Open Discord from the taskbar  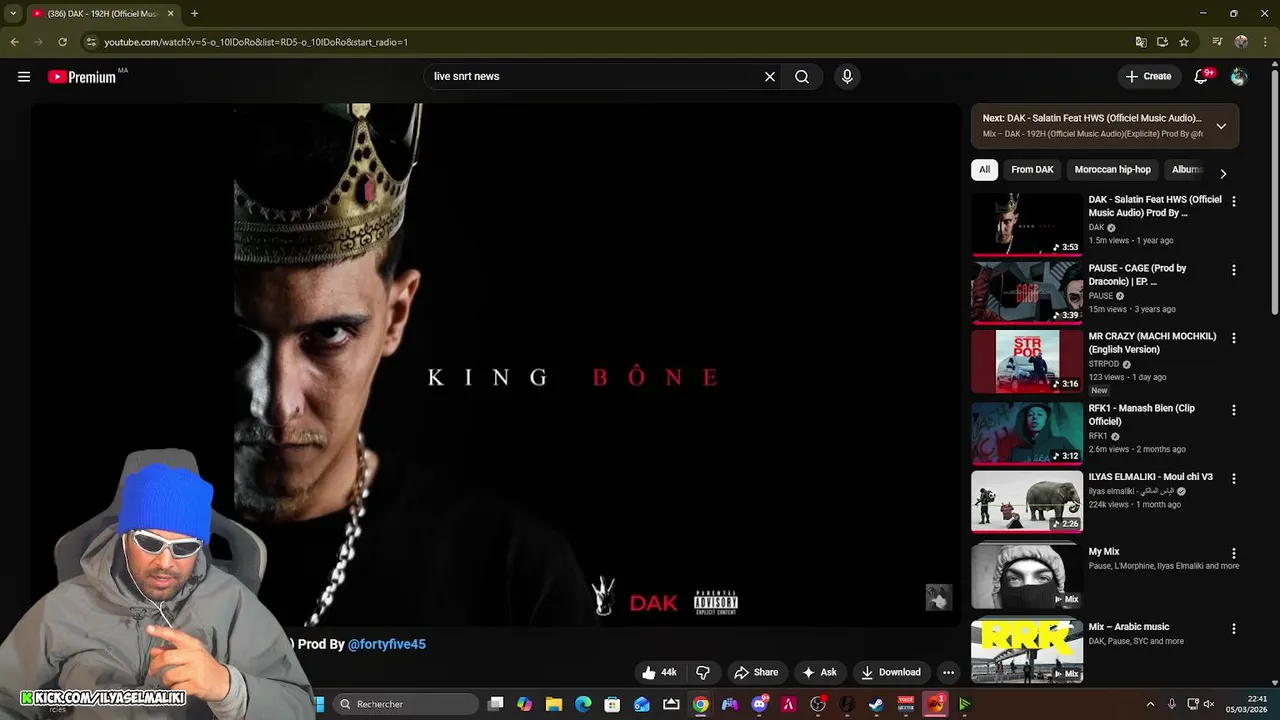760,704
